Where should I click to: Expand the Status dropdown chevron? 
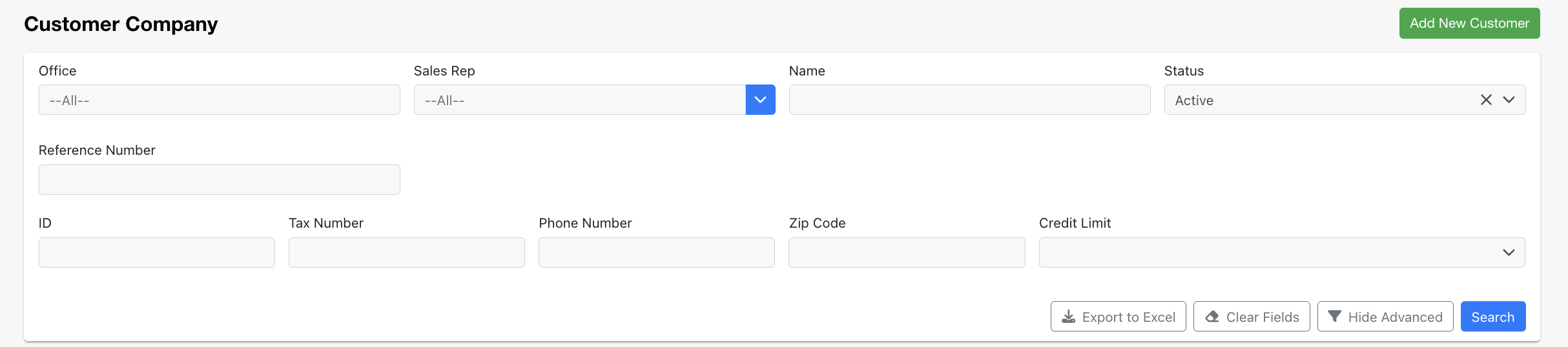[x=1509, y=100]
